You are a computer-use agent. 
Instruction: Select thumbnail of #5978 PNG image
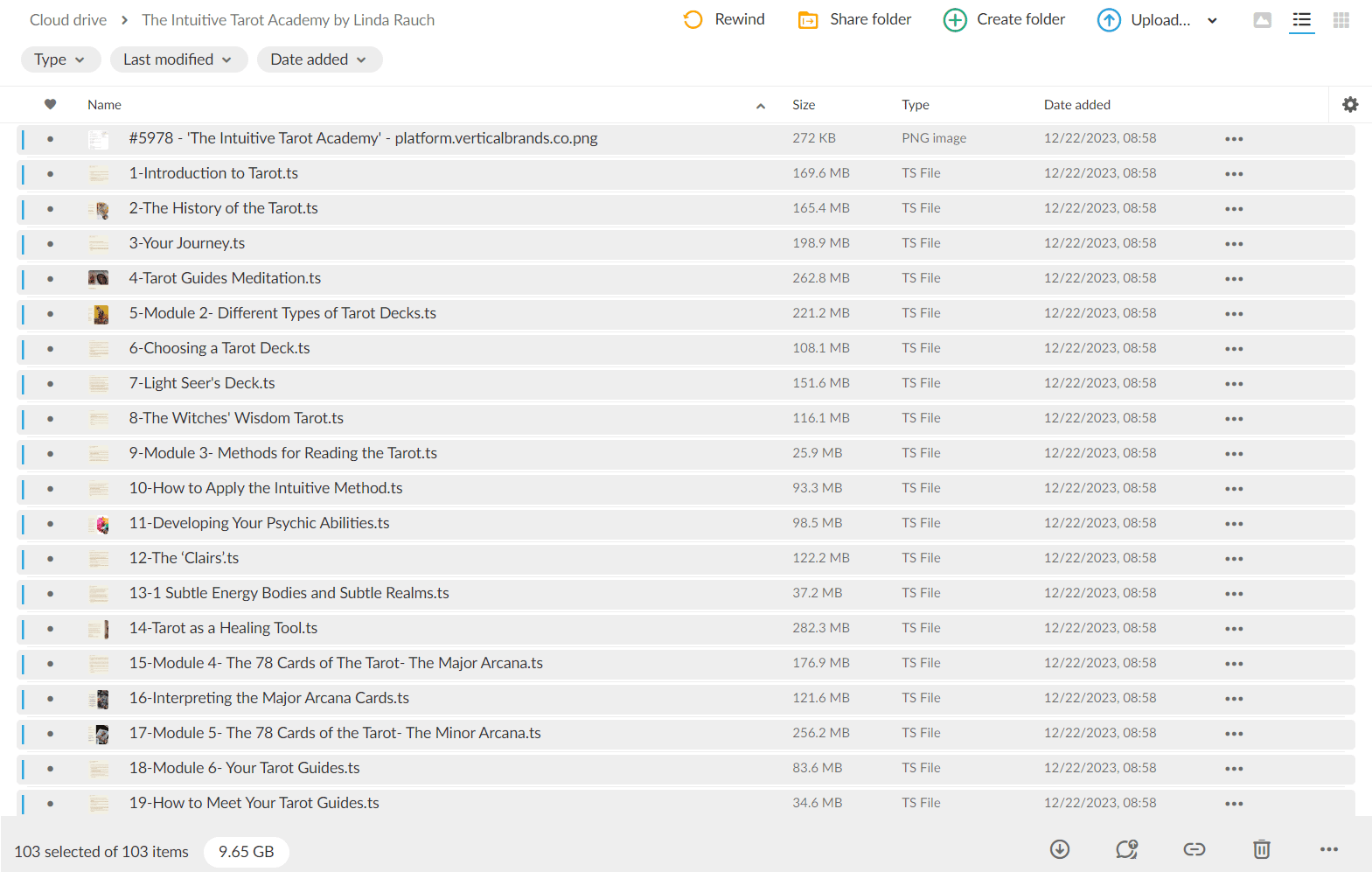coord(99,139)
